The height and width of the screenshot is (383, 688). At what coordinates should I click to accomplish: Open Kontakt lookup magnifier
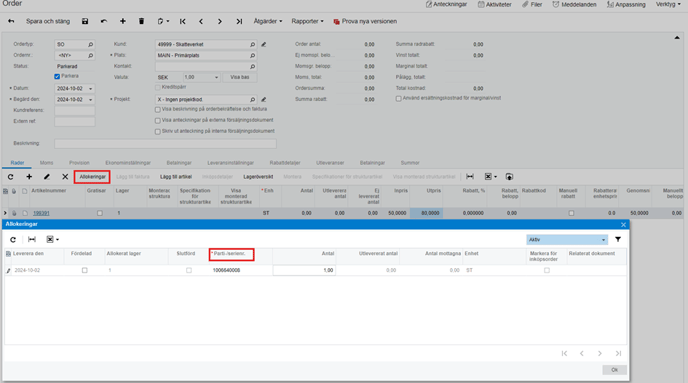[x=252, y=66]
